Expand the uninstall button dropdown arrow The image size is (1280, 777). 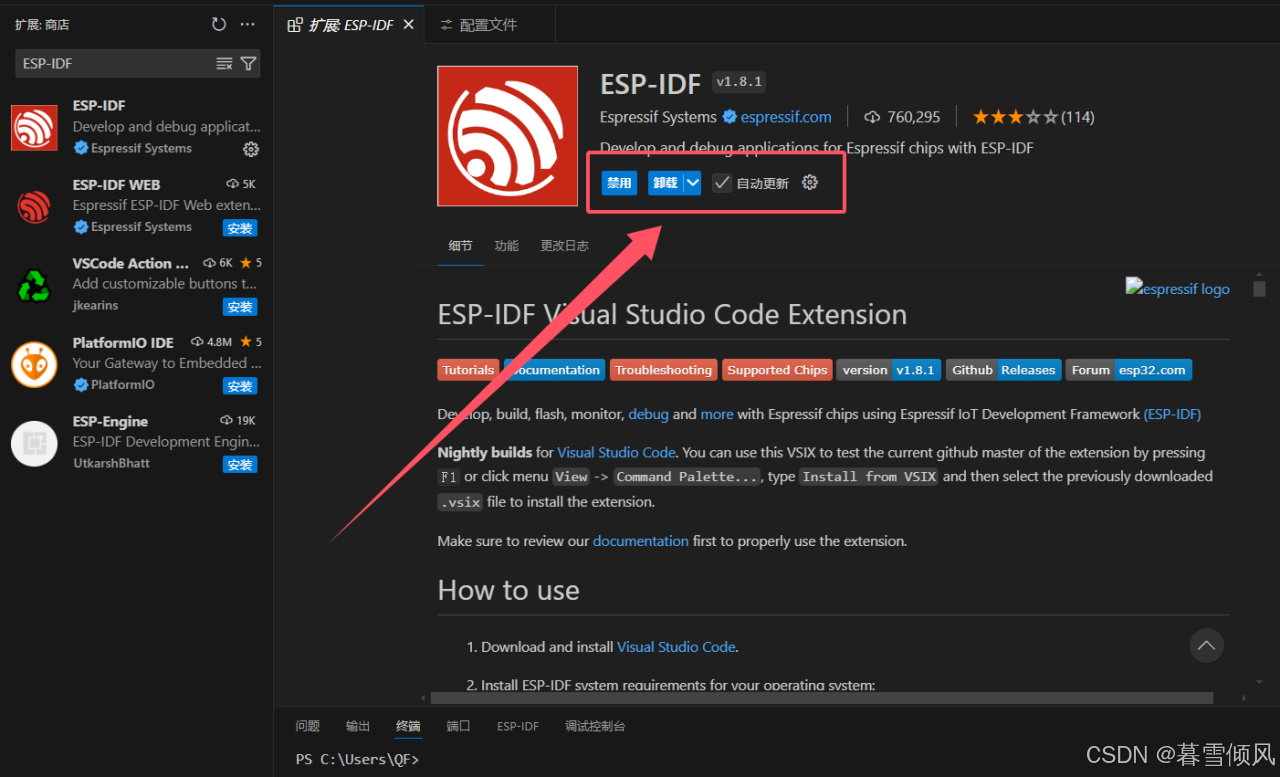click(692, 183)
